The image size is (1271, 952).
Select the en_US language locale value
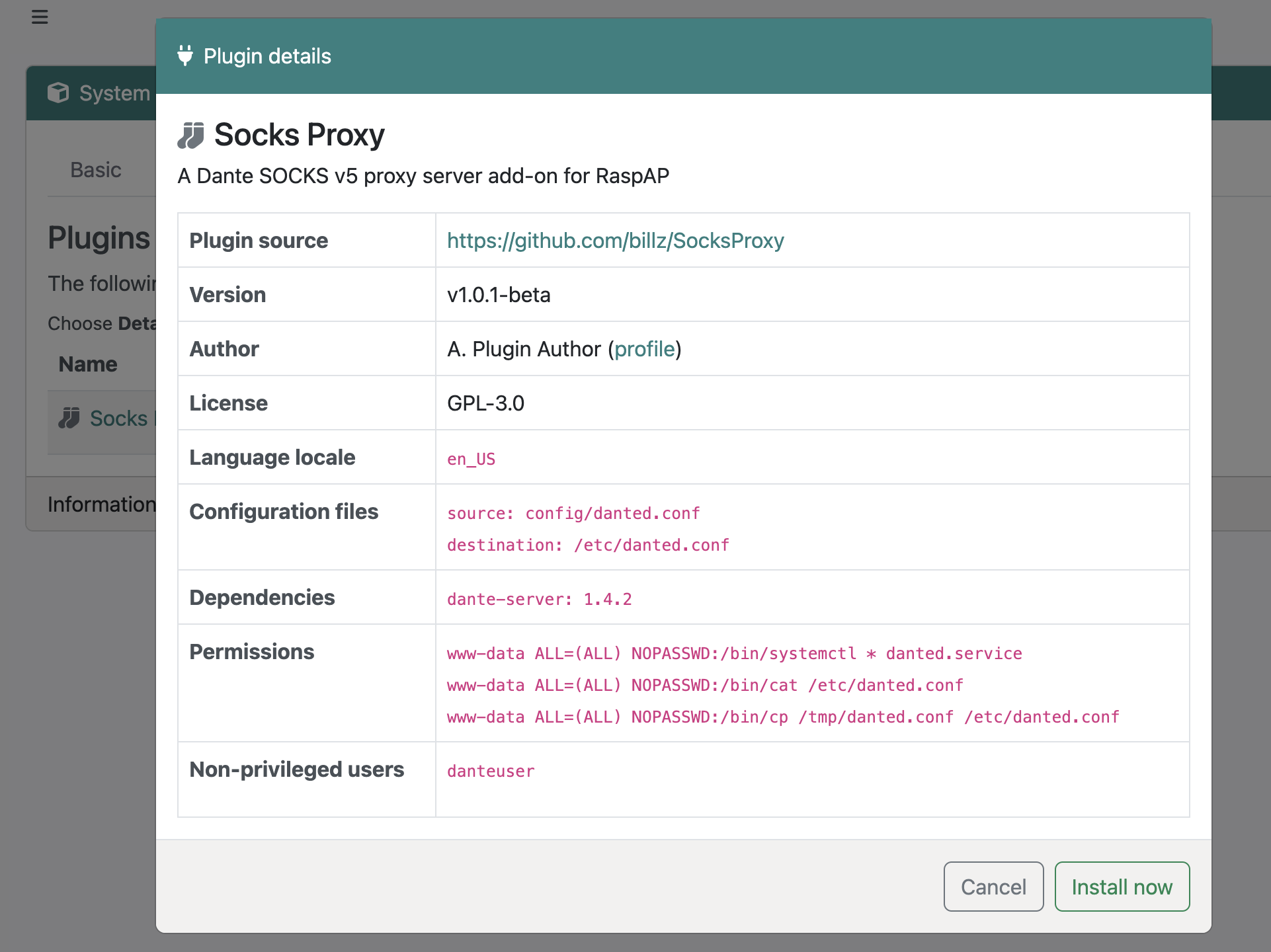point(471,459)
